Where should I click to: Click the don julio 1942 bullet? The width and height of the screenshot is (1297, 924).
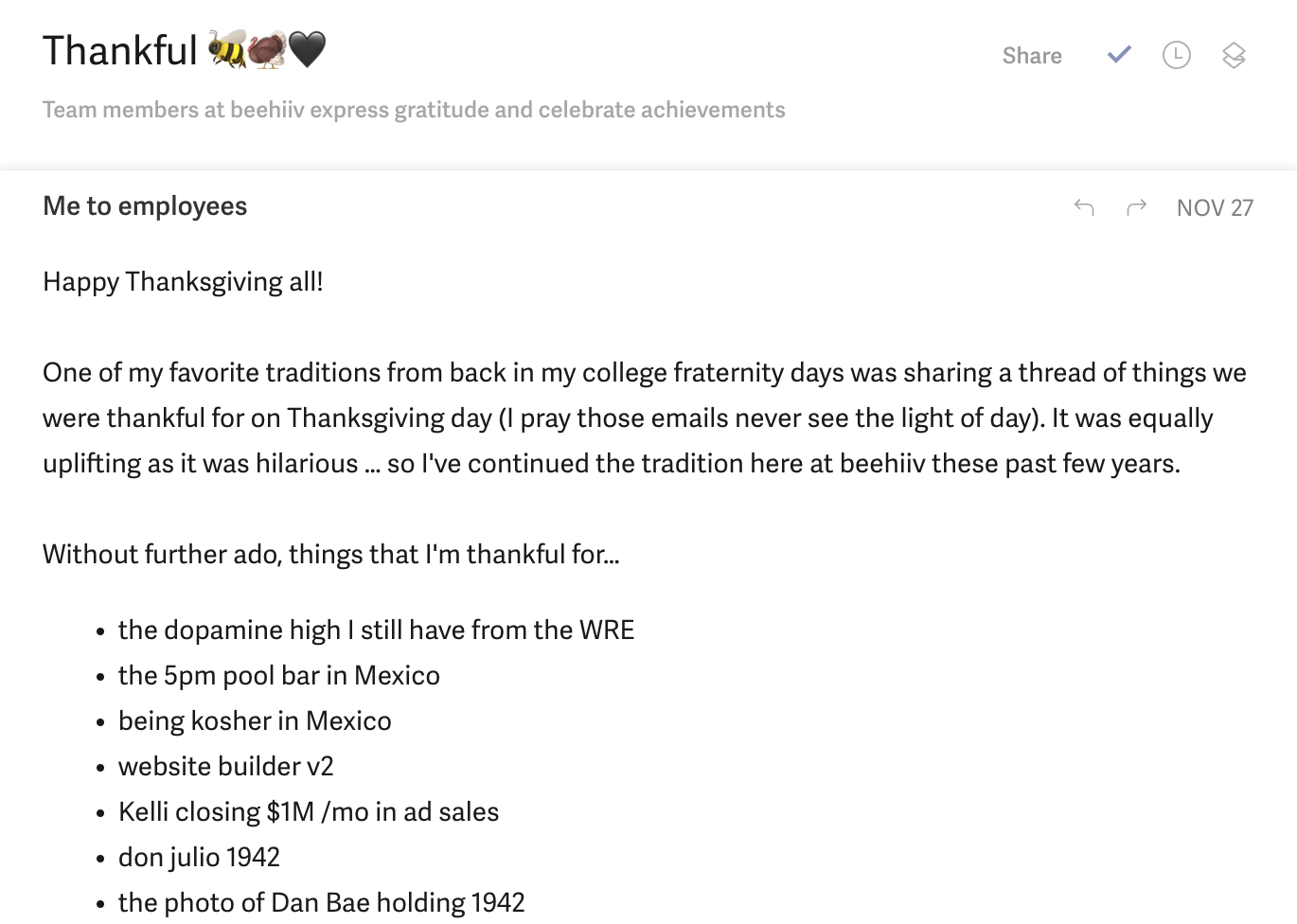click(x=199, y=857)
